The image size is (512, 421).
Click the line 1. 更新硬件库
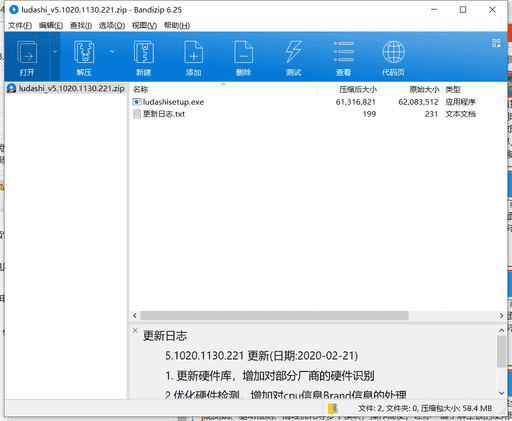tap(270, 376)
